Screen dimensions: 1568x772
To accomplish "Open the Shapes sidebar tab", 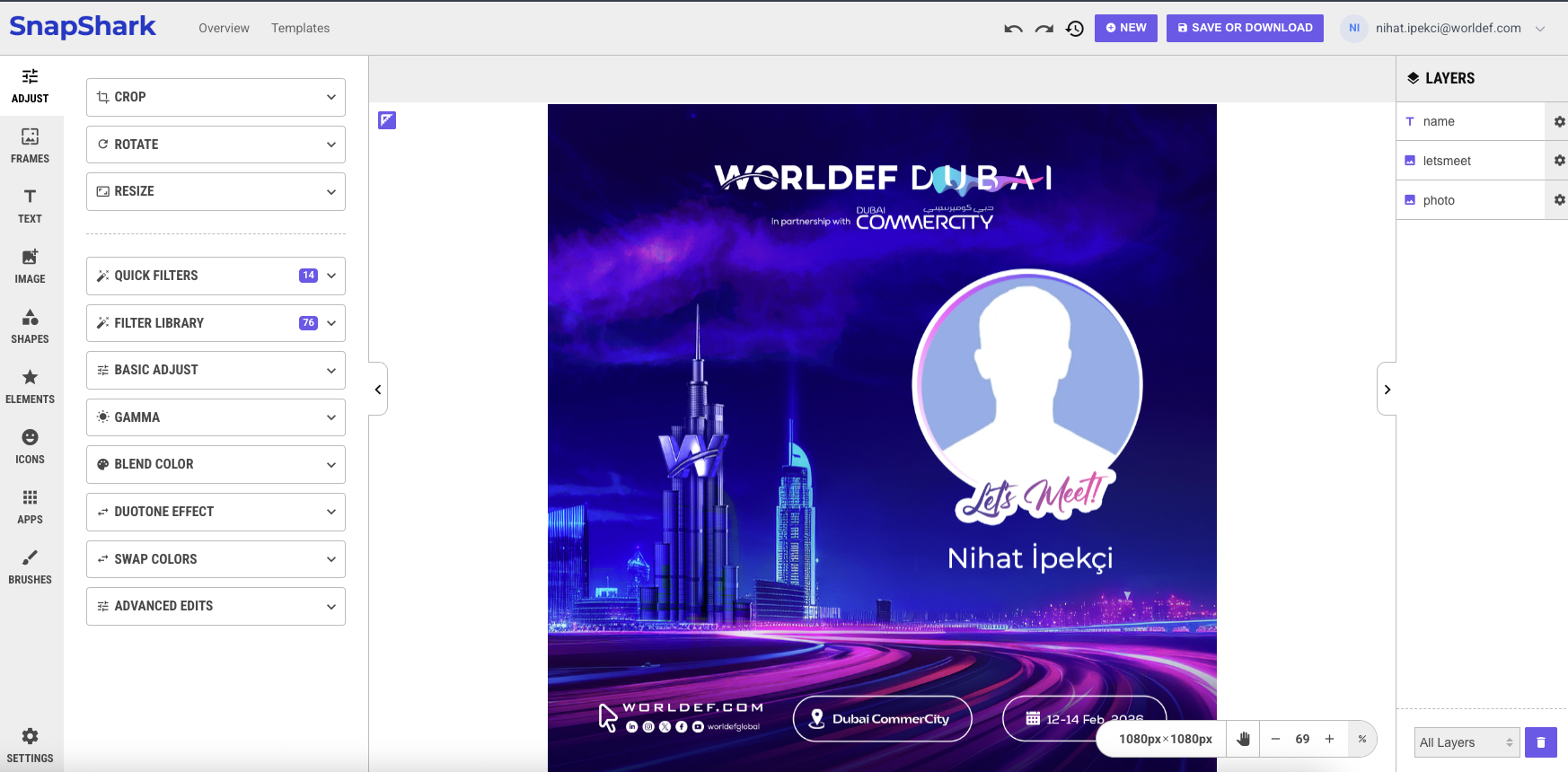I will point(31,327).
